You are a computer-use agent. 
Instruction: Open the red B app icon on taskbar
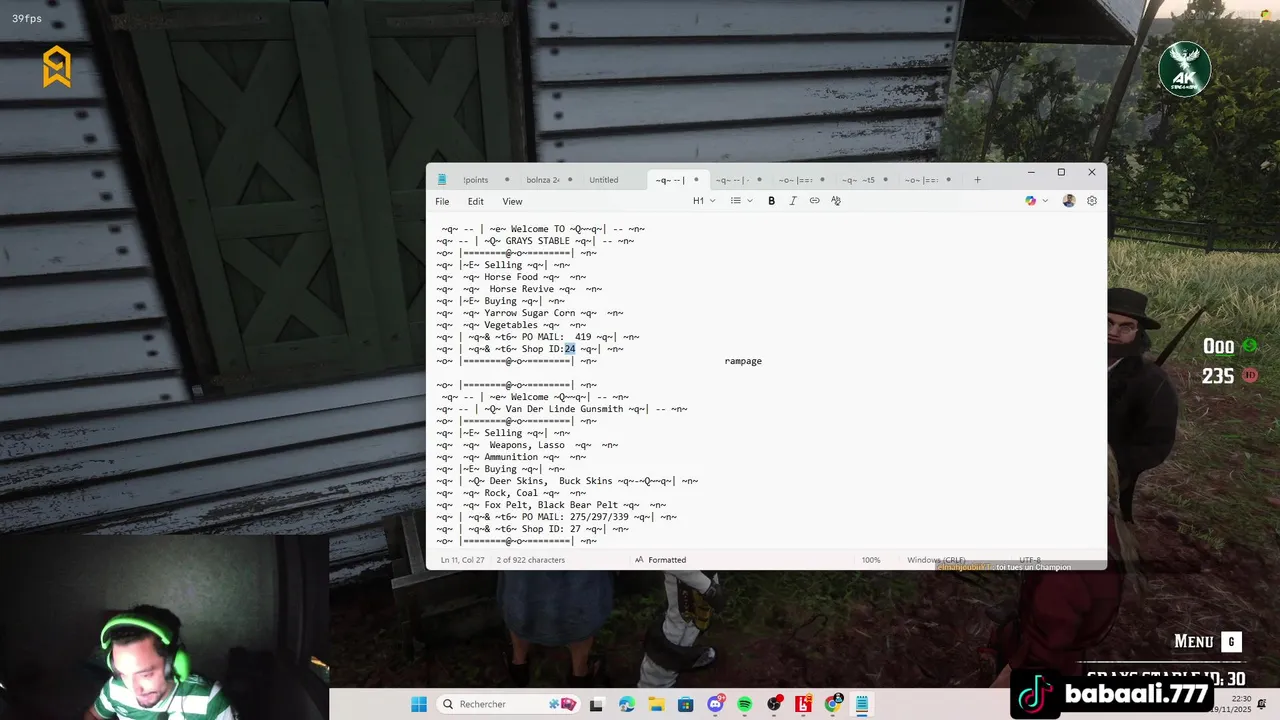803,705
